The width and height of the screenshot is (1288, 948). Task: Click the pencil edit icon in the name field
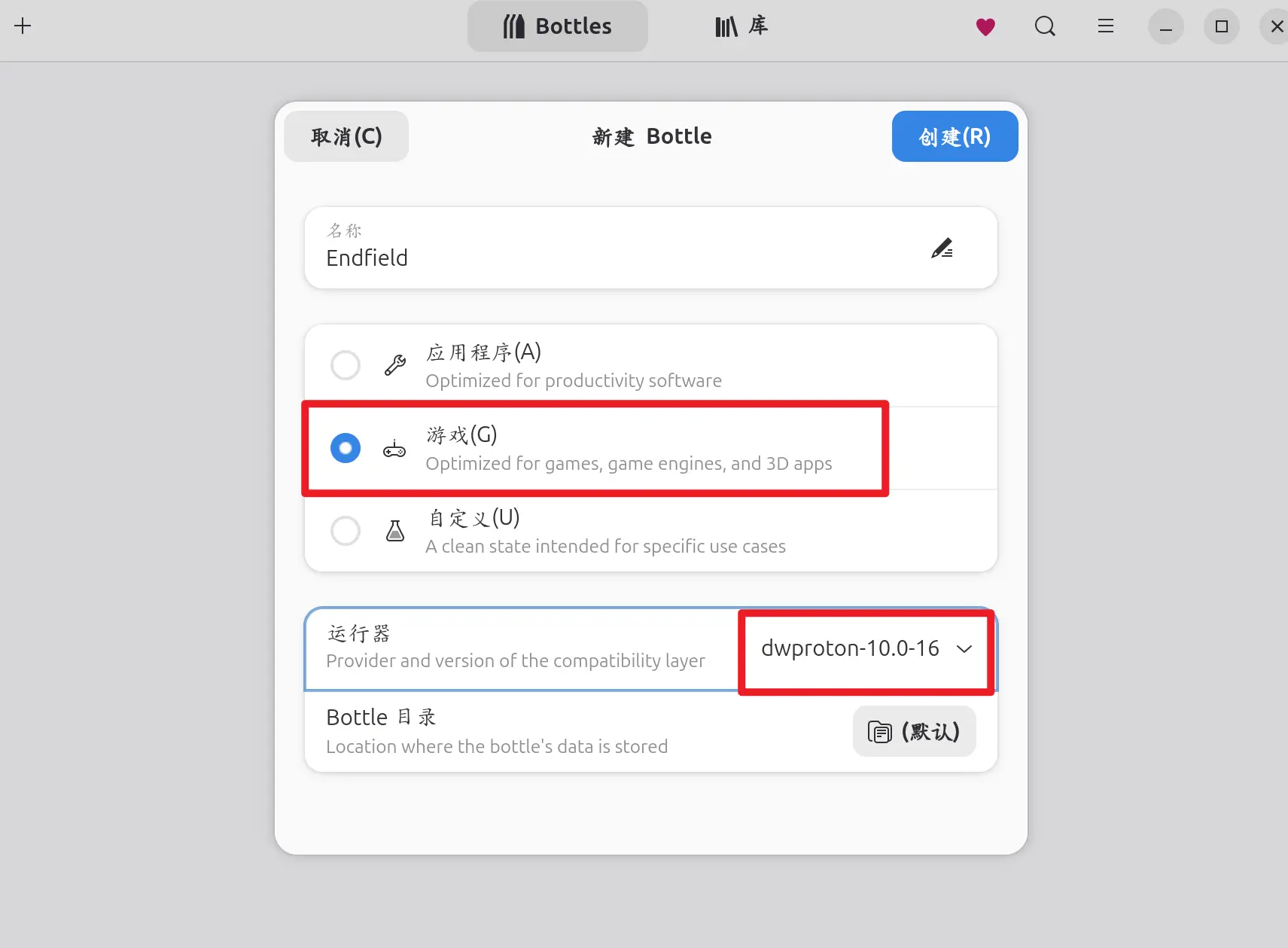(x=942, y=248)
